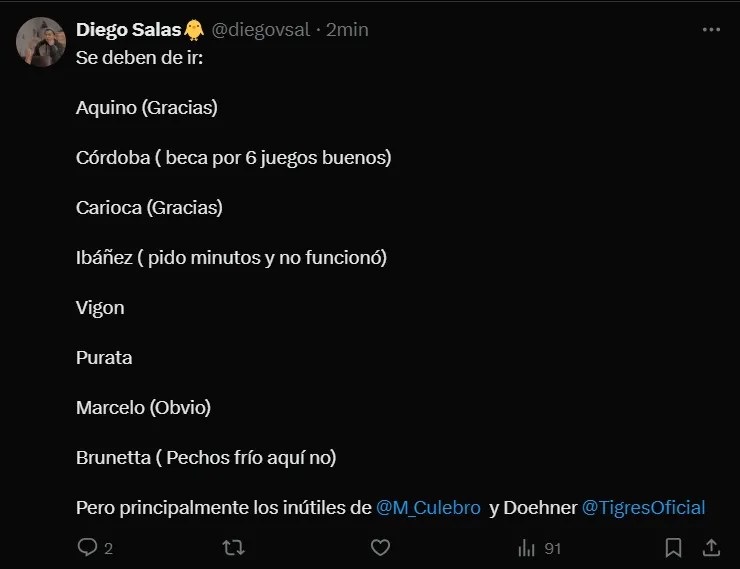Click the reply count number 2
The image size is (740, 569).
(108, 548)
